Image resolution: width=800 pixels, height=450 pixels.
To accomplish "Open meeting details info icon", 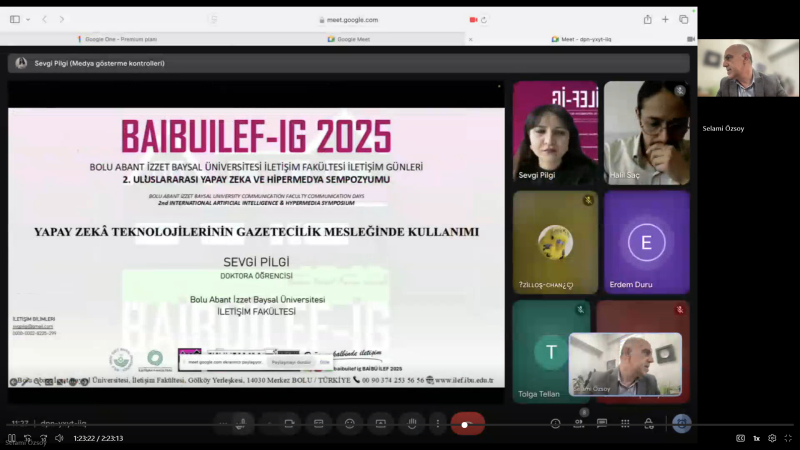I will coord(556,423).
